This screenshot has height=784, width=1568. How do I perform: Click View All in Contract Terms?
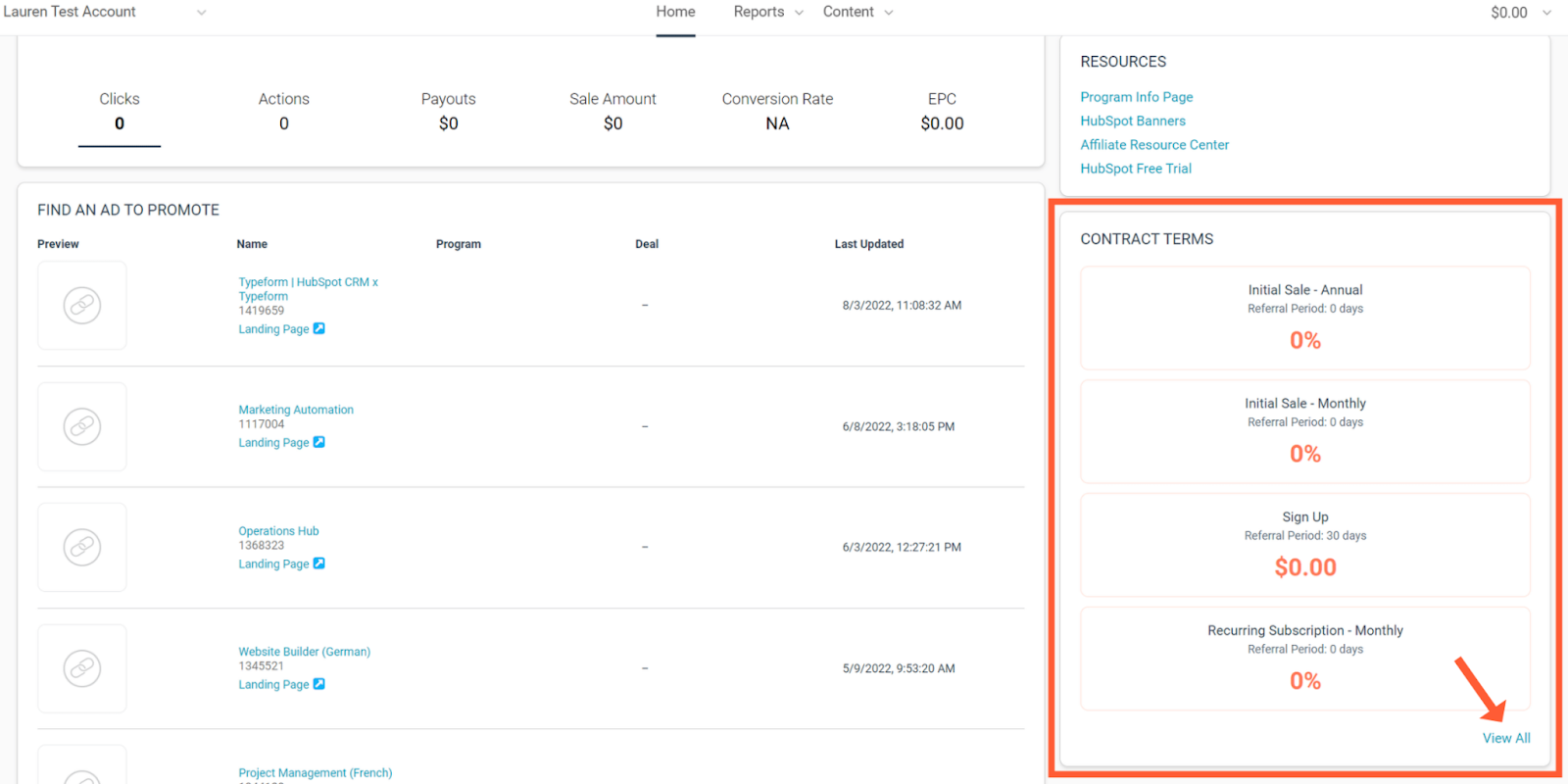1506,738
